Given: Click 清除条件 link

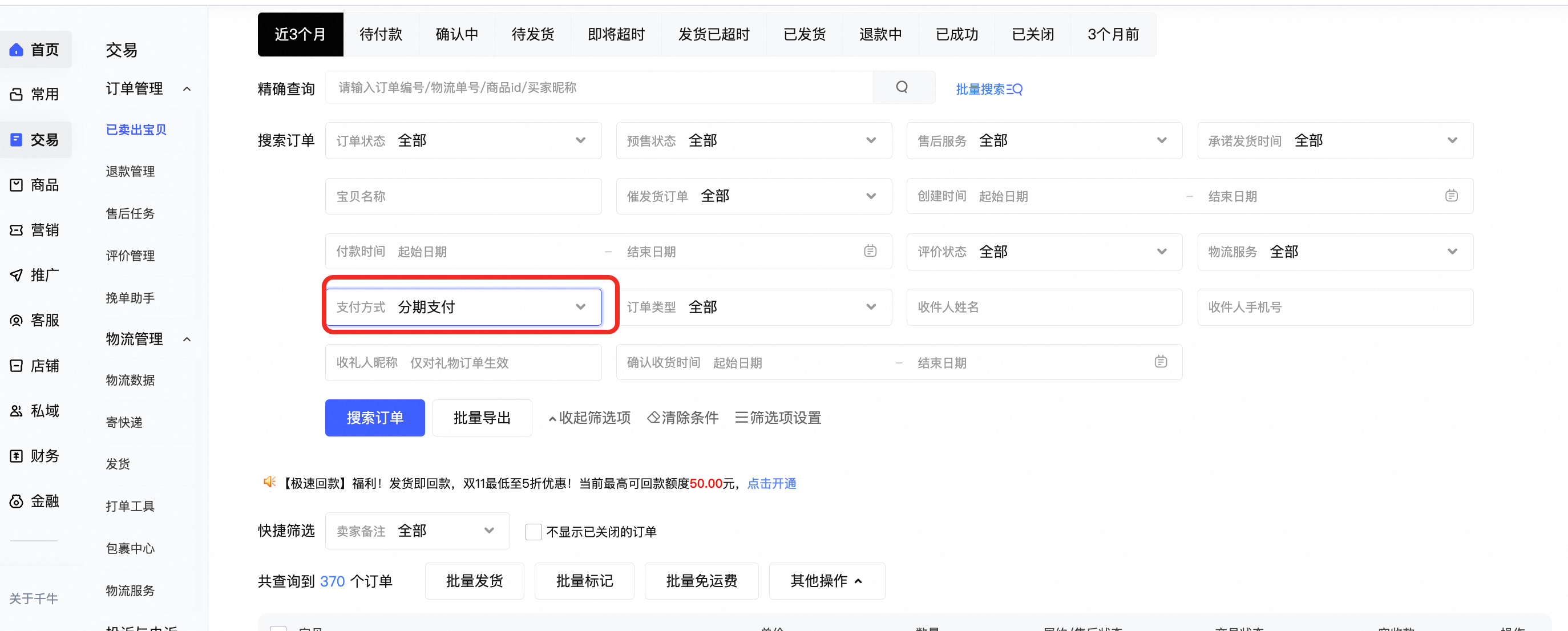Looking at the screenshot, I should click(x=683, y=418).
